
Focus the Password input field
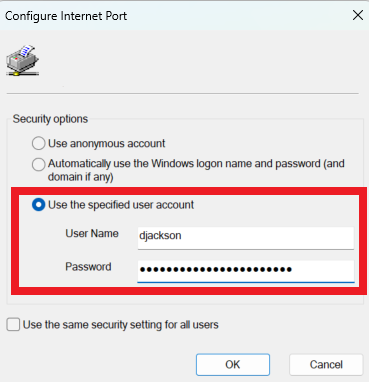[x=246, y=271]
